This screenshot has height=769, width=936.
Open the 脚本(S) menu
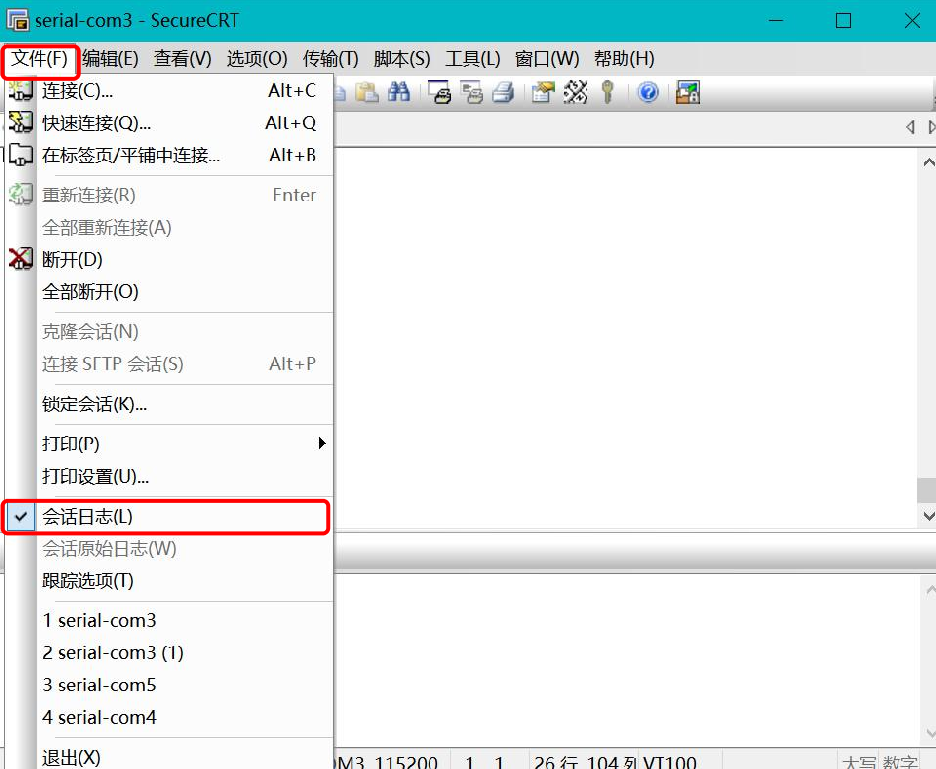[402, 59]
